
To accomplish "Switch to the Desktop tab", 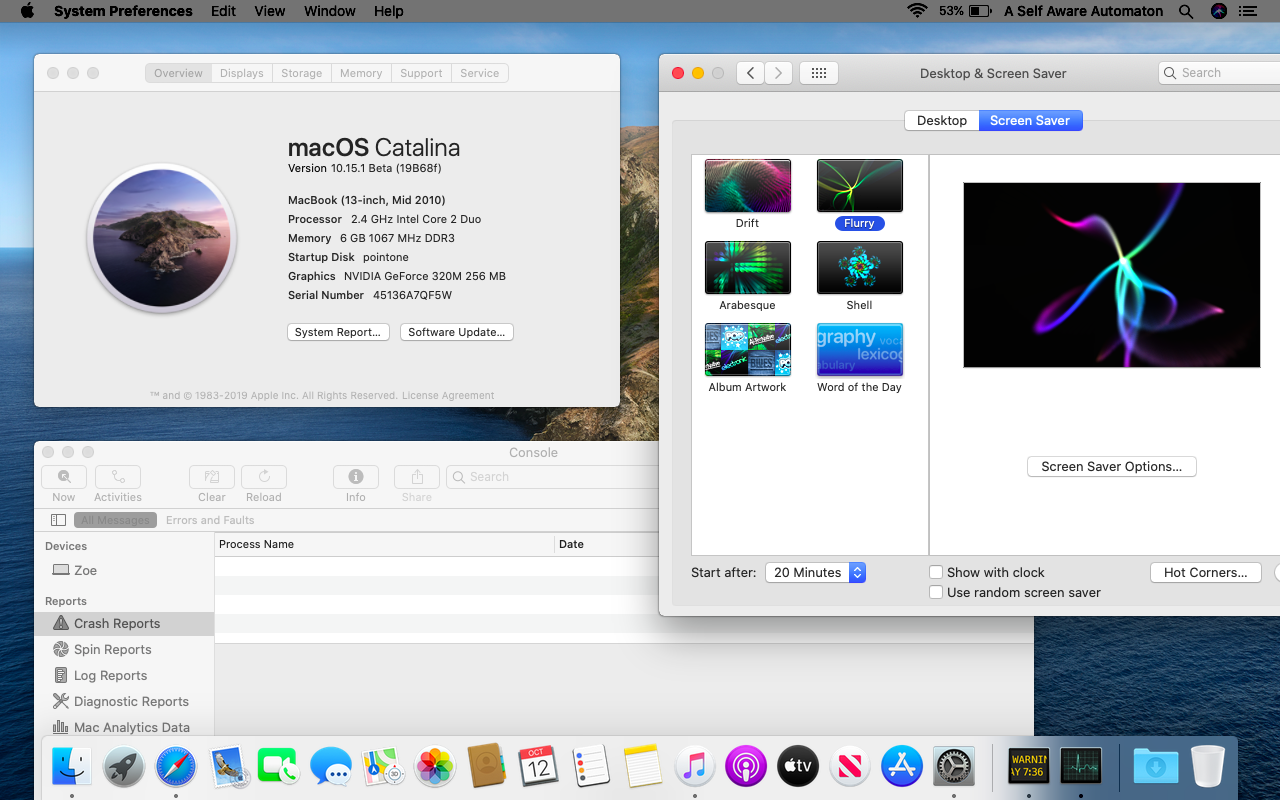I will click(942, 120).
